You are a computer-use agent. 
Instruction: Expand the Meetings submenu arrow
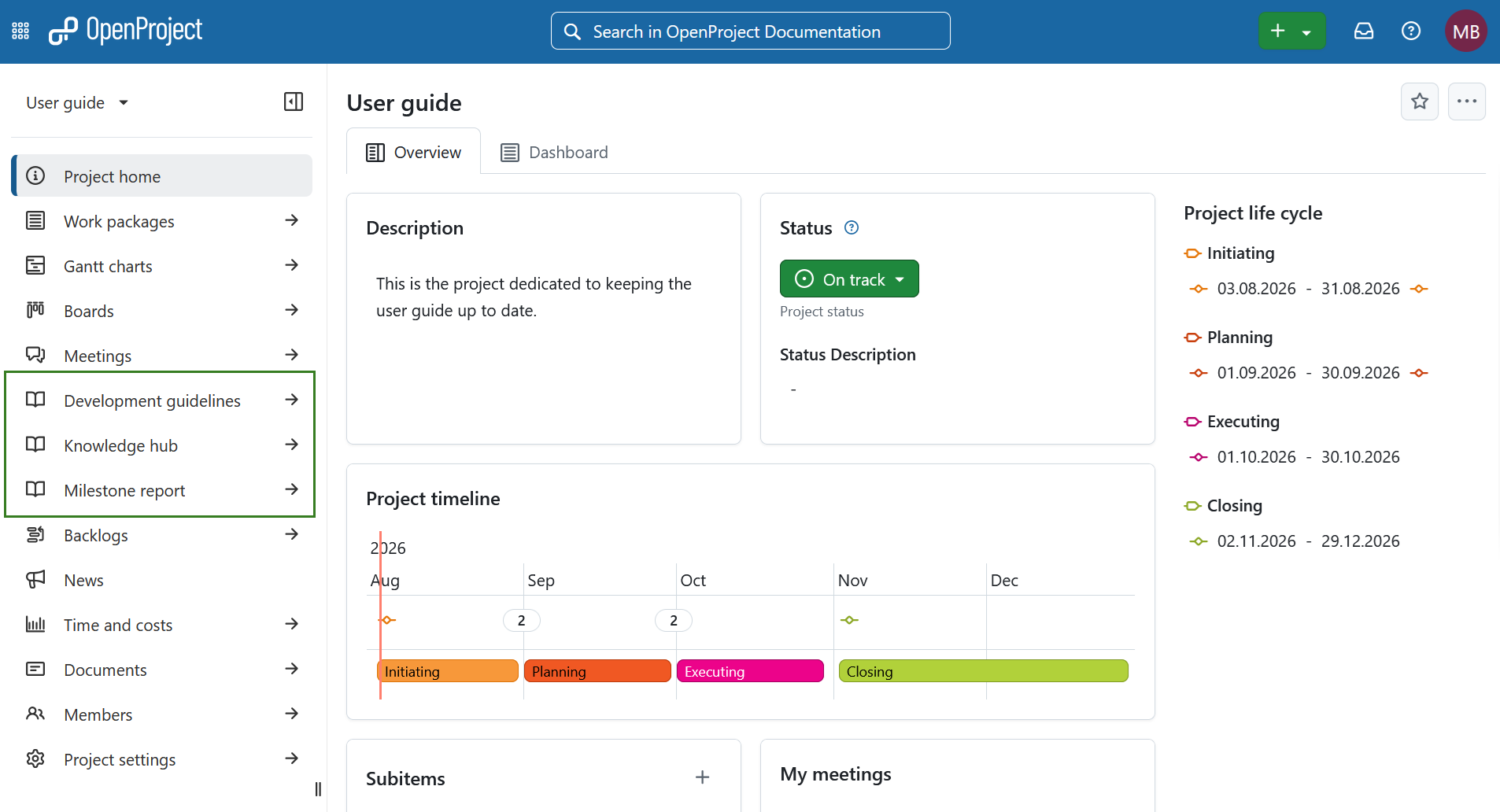coord(292,355)
